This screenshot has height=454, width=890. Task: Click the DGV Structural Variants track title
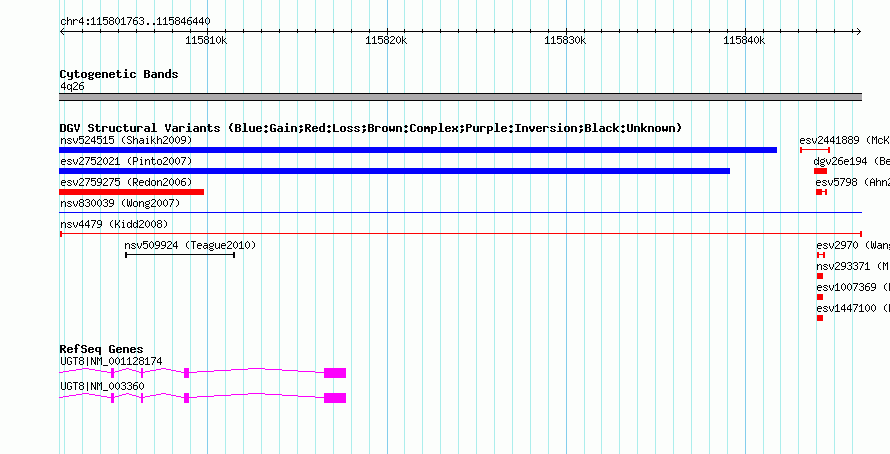point(371,128)
